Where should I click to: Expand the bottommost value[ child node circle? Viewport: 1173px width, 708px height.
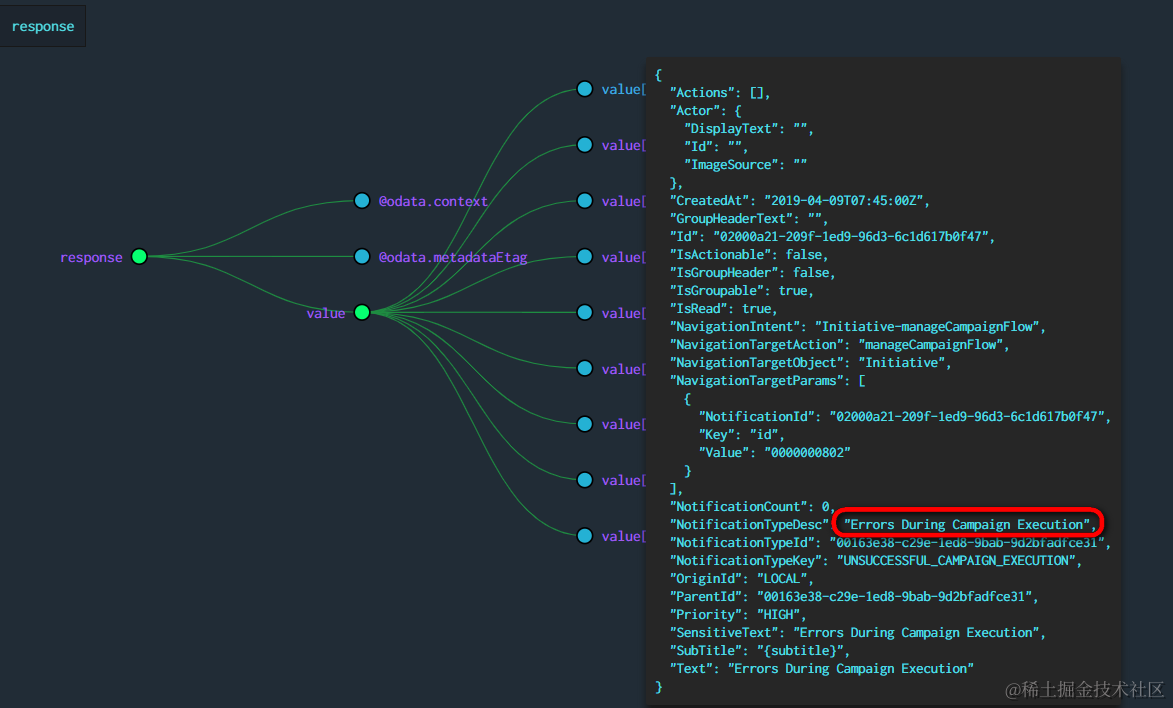(x=585, y=536)
